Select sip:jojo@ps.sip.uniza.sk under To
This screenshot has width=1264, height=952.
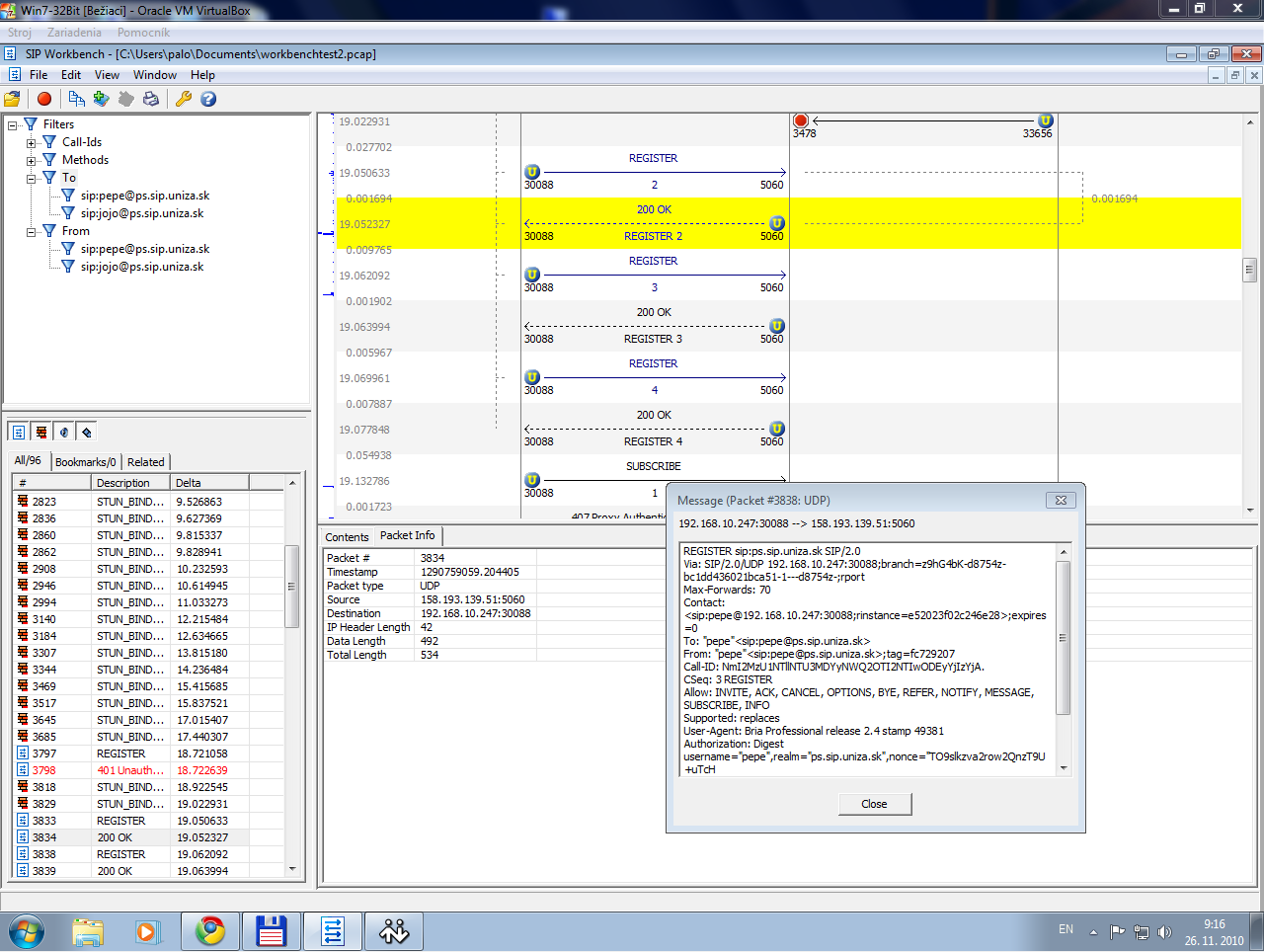pyautogui.click(x=142, y=213)
